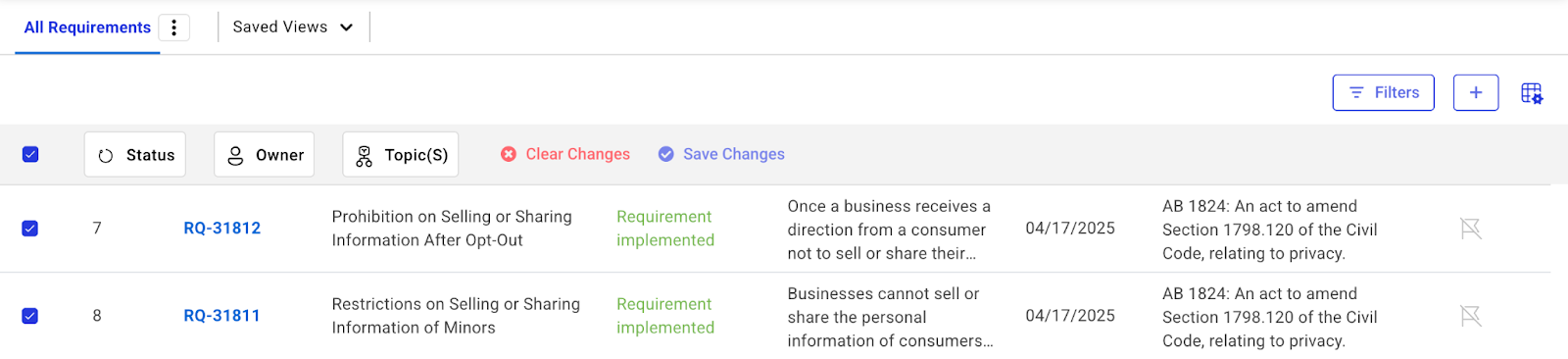Click the flag icon for RQ-31811

click(x=1470, y=316)
